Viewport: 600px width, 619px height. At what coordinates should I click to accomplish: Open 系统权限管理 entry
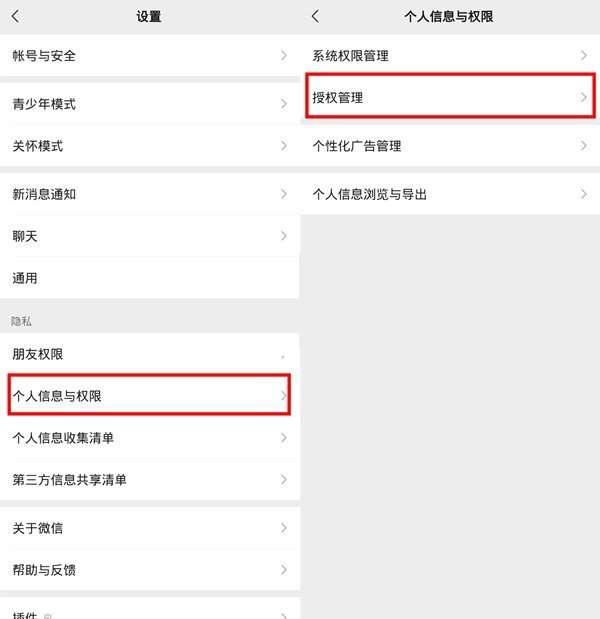click(450, 56)
